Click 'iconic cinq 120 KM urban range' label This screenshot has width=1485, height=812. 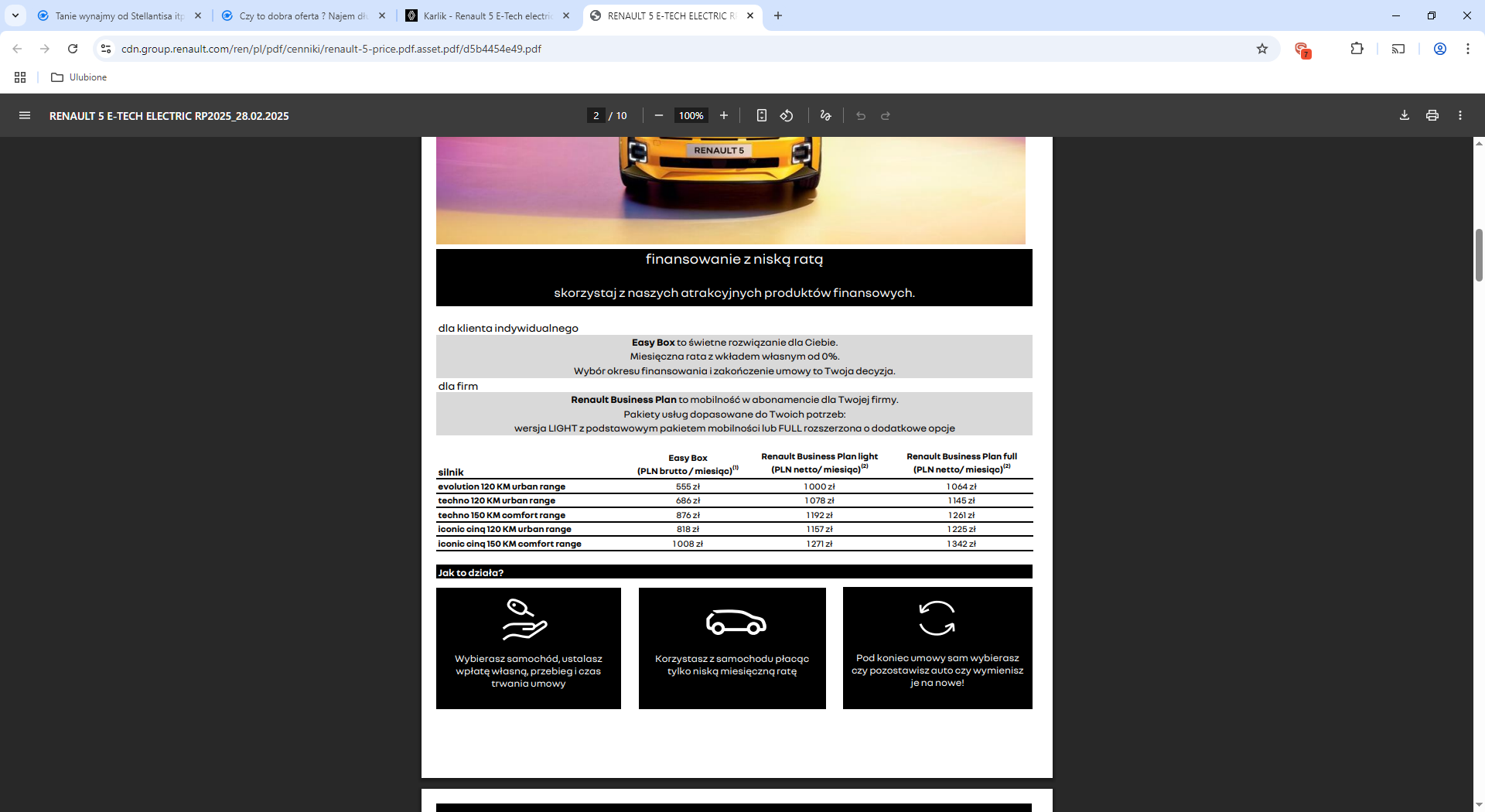504,529
